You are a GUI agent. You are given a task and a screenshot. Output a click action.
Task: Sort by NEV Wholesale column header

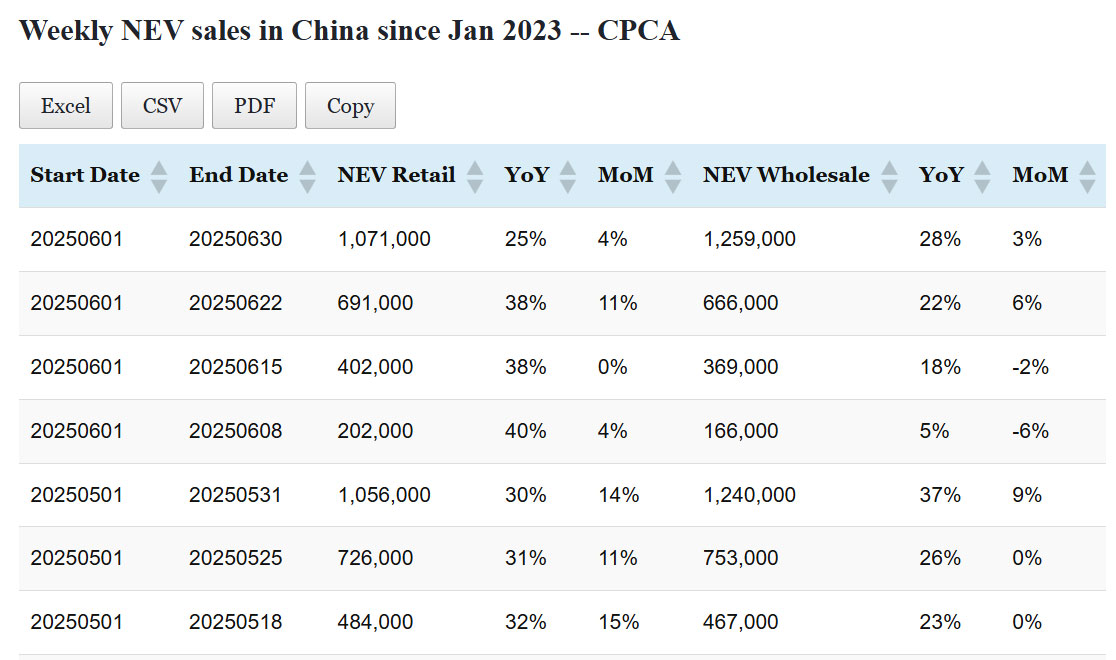click(x=786, y=175)
